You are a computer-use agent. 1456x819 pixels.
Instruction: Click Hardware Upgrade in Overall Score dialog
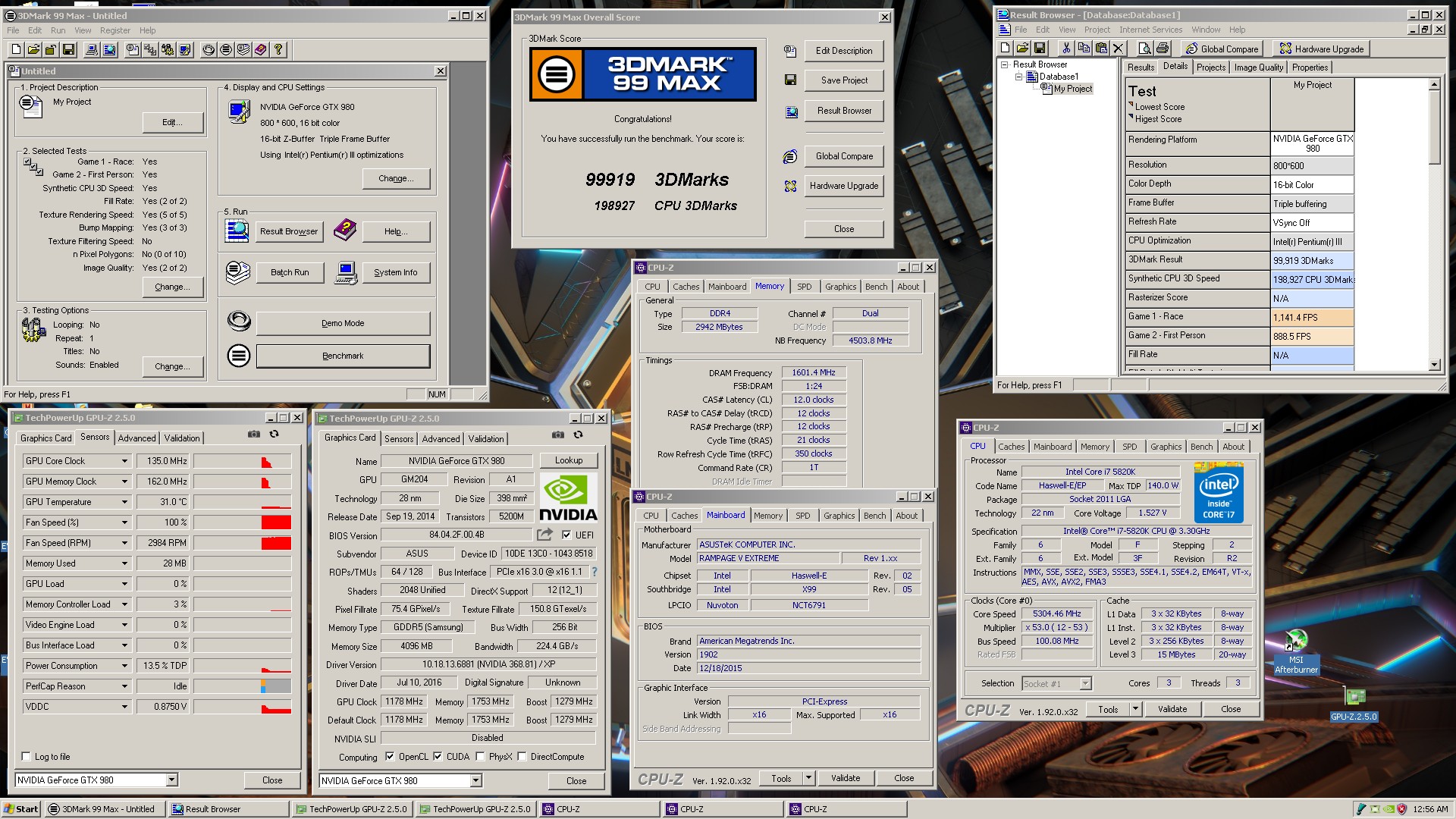tap(844, 186)
